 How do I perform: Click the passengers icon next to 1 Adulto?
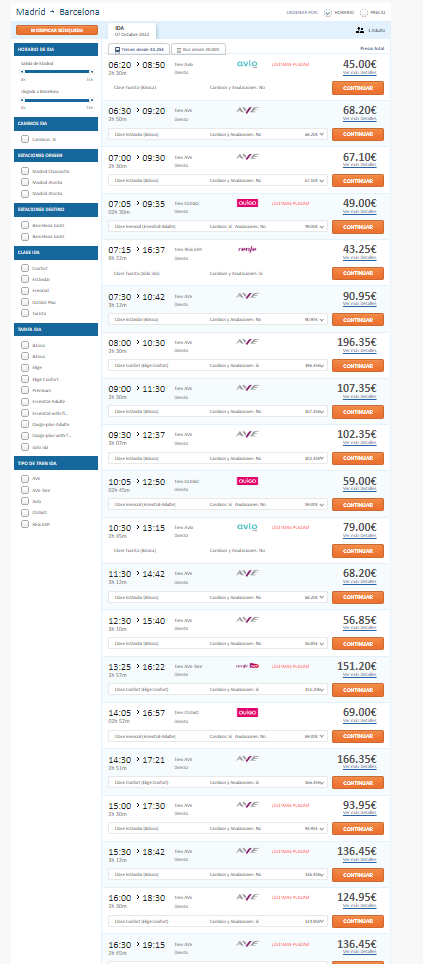click(360, 30)
